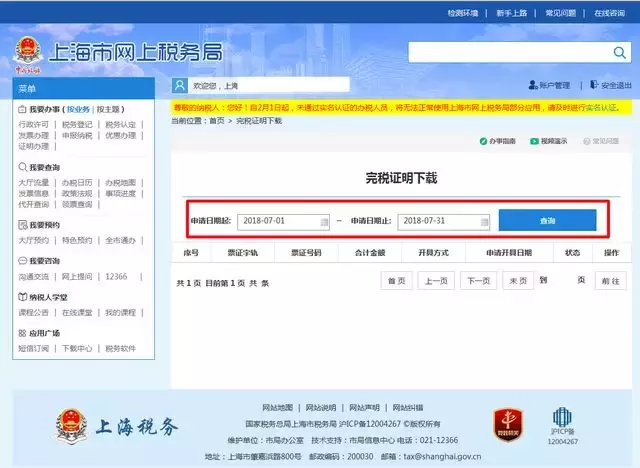The width and height of the screenshot is (640, 468).
Task: Open 网上提问 link
Action: 77,277
